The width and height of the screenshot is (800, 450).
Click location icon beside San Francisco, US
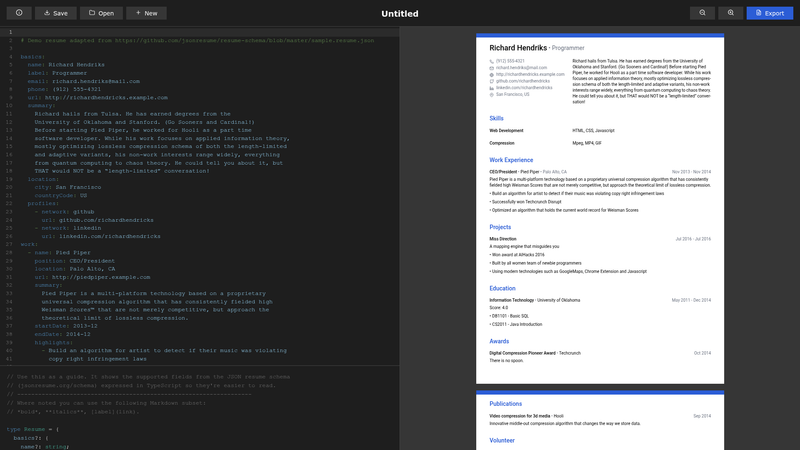(x=491, y=94)
